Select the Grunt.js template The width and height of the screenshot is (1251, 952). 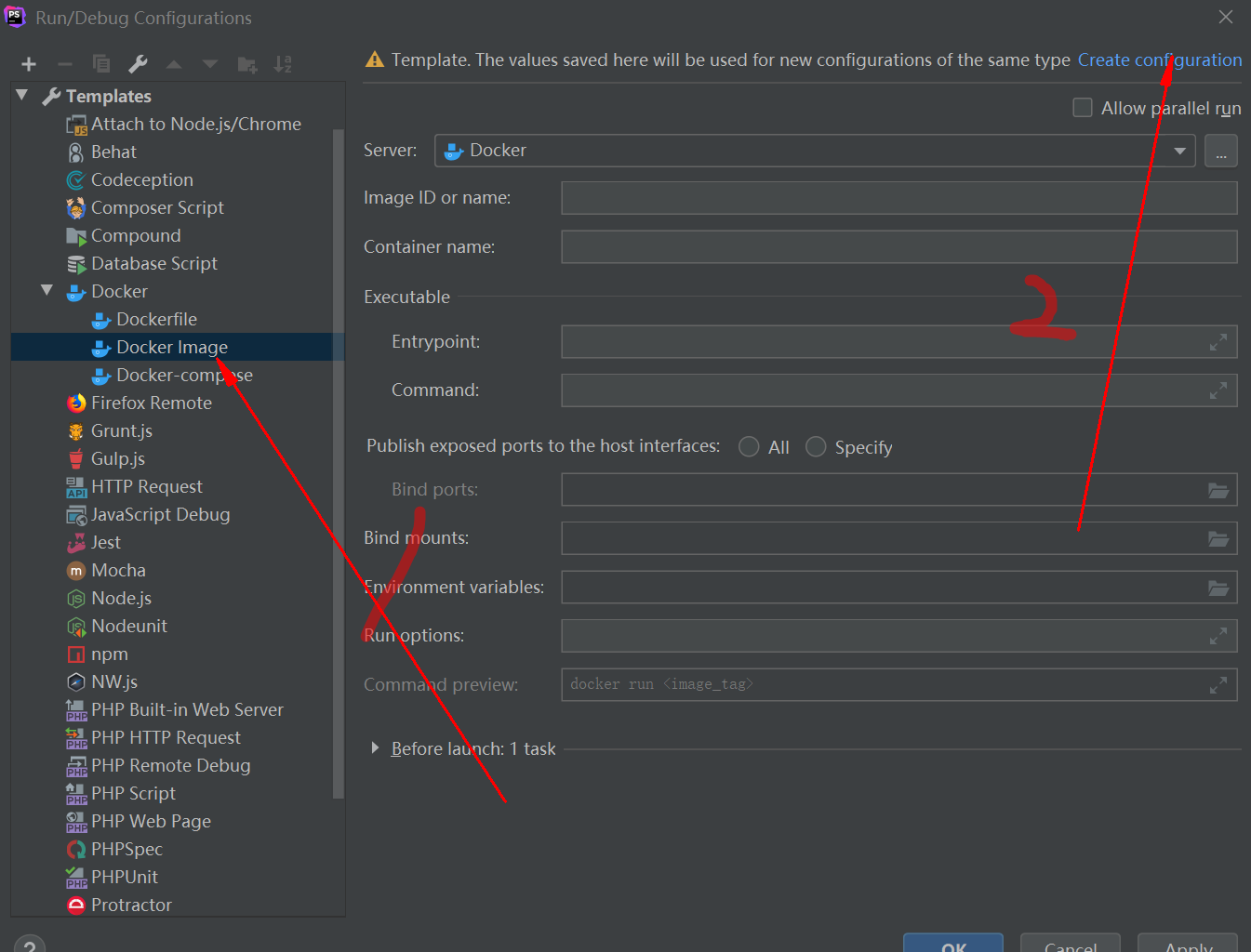177,431
